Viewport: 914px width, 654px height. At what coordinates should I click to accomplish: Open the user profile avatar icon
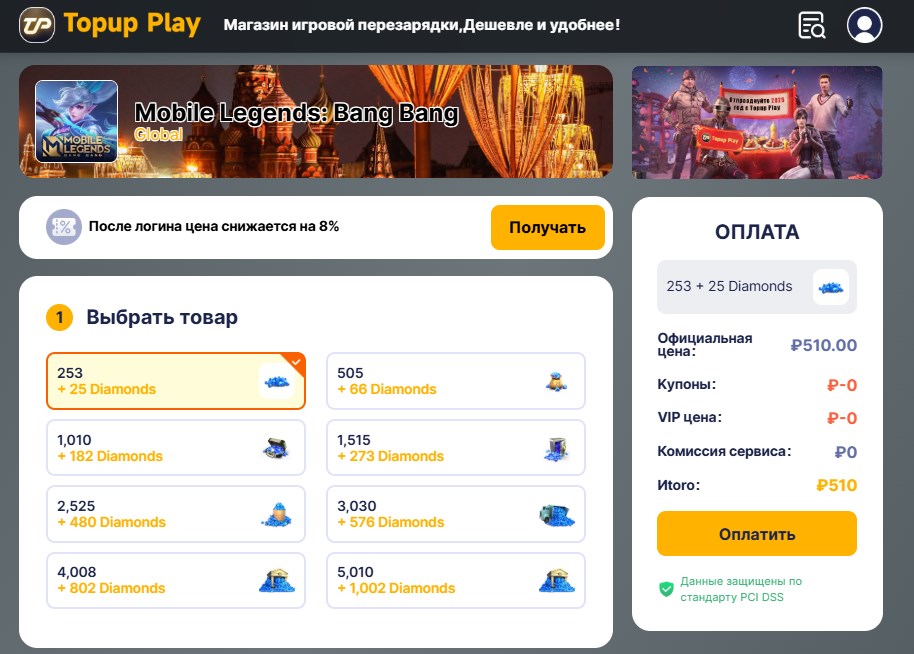864,25
